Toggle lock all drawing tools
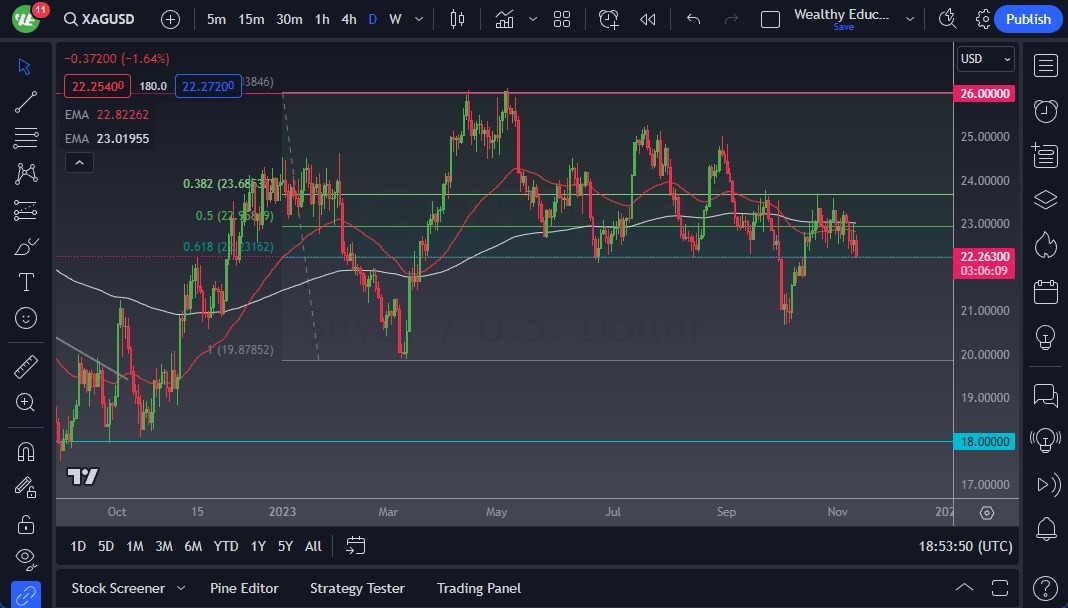1068x608 pixels. pos(26,524)
